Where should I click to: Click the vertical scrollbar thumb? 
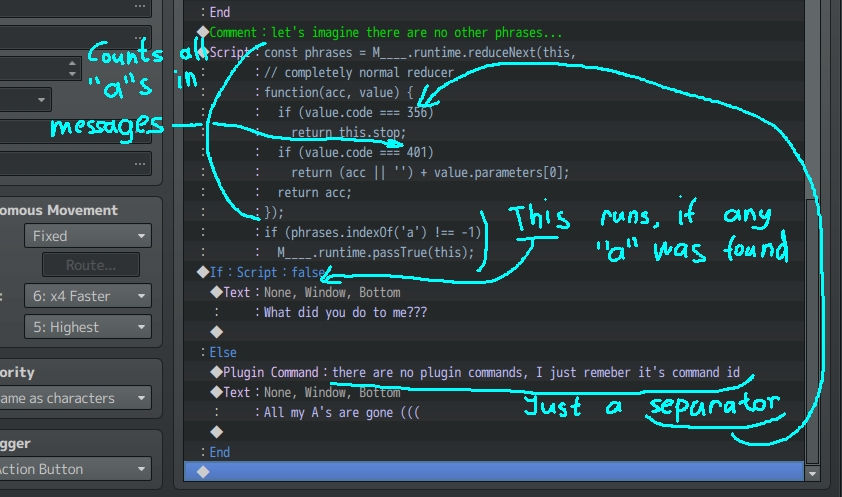[812, 331]
